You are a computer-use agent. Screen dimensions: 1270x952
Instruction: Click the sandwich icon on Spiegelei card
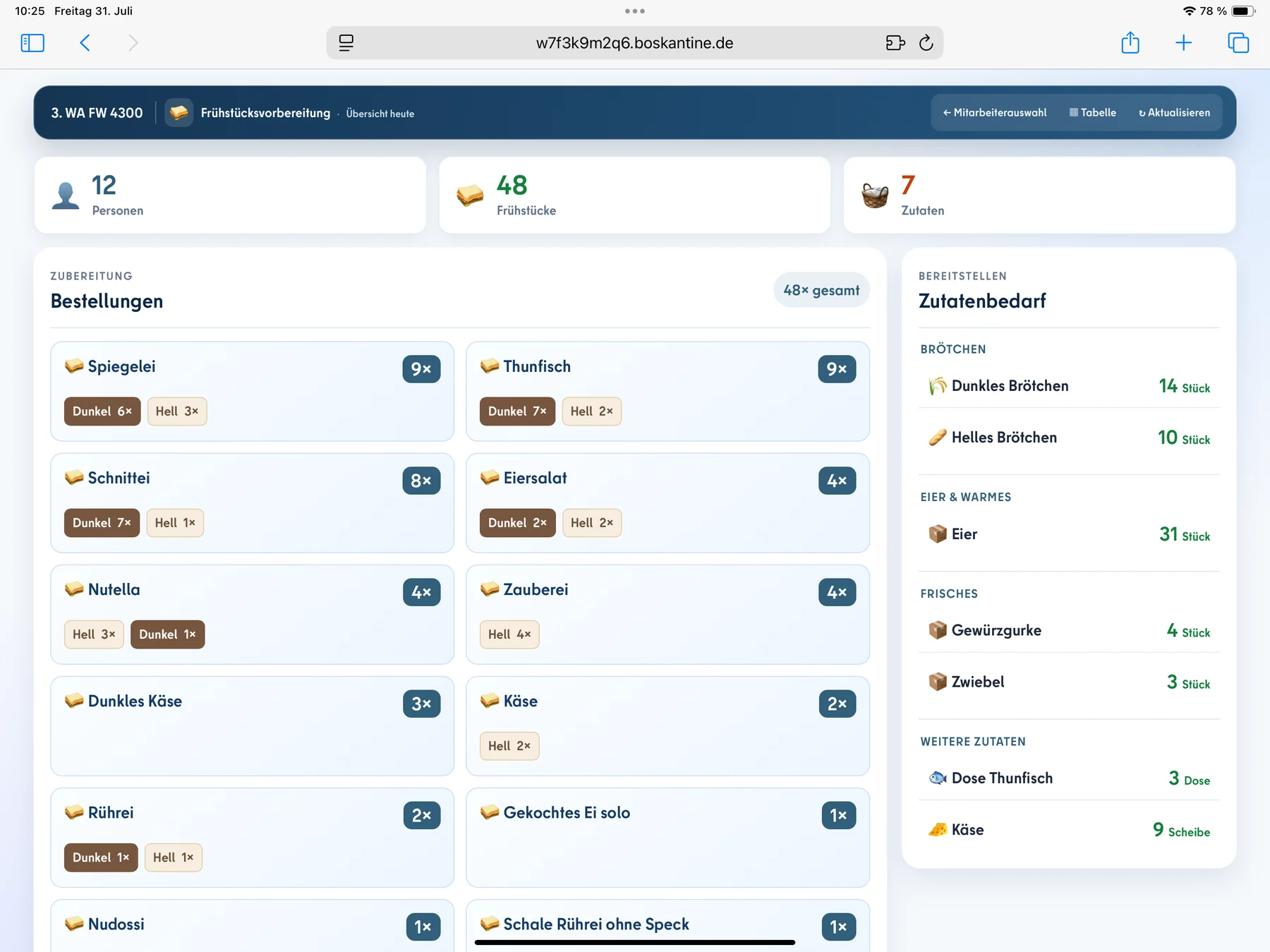click(74, 366)
